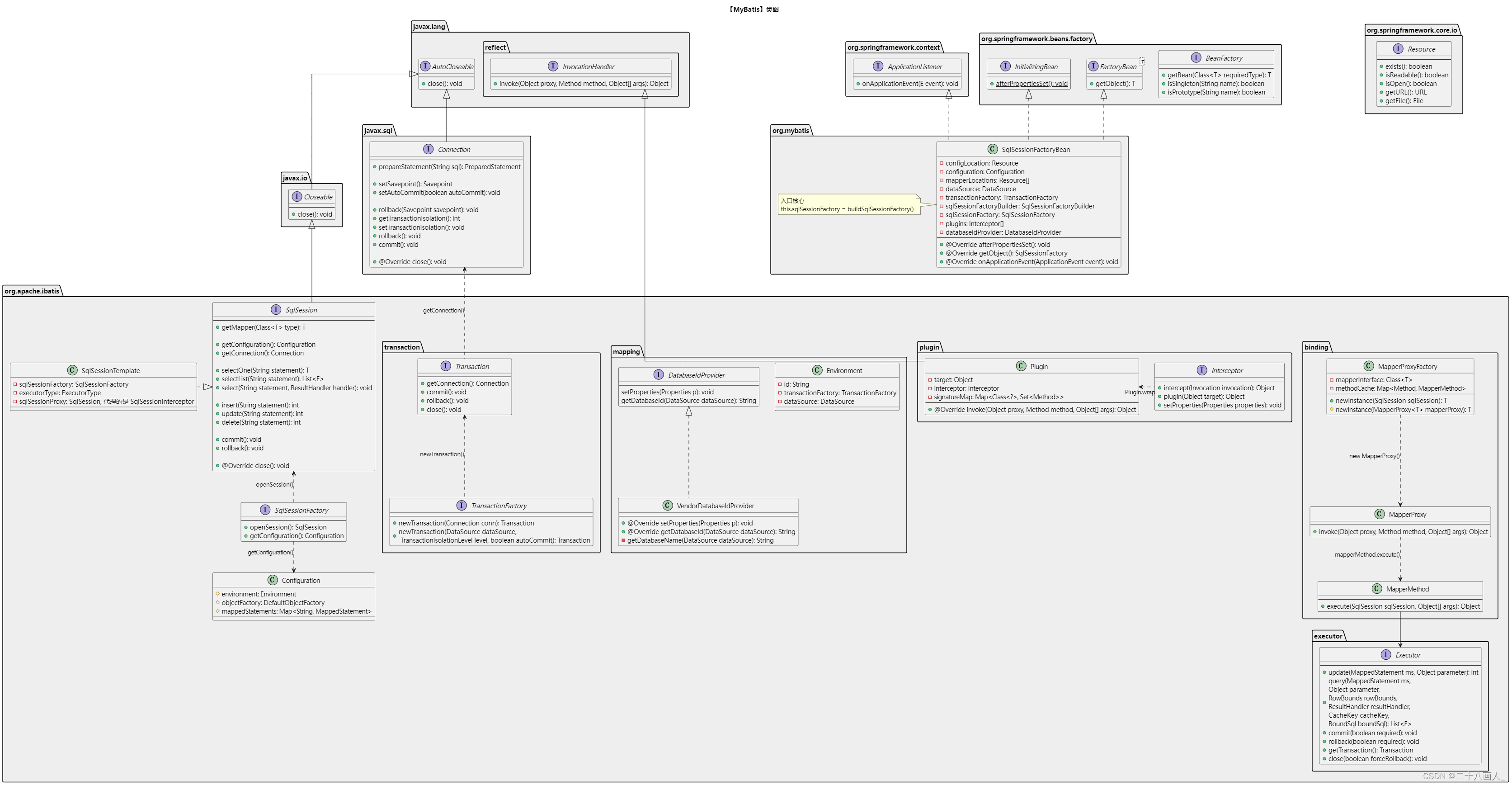Click the MapperProxyFactory class icon

pyautogui.click(x=1369, y=366)
